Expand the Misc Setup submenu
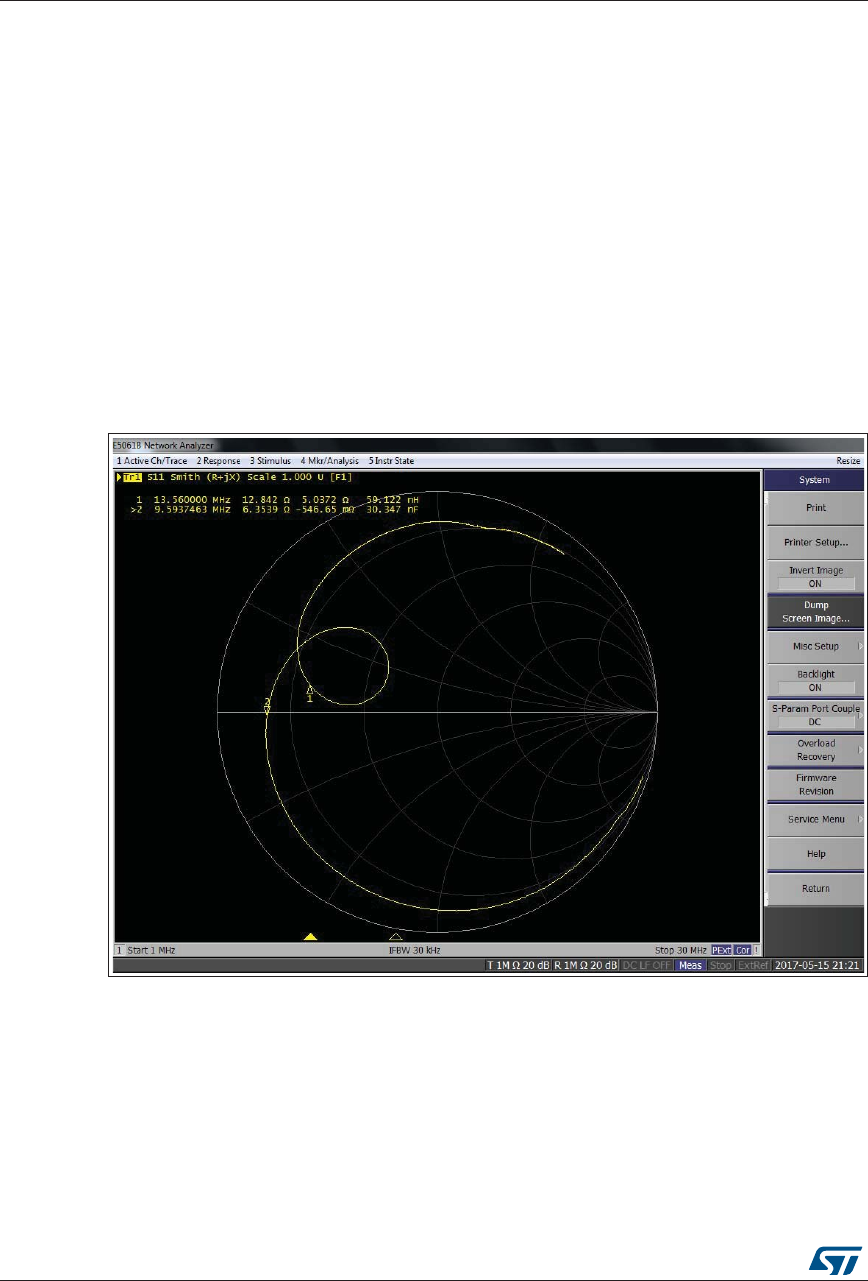This screenshot has width=868, height=1281. (815, 646)
